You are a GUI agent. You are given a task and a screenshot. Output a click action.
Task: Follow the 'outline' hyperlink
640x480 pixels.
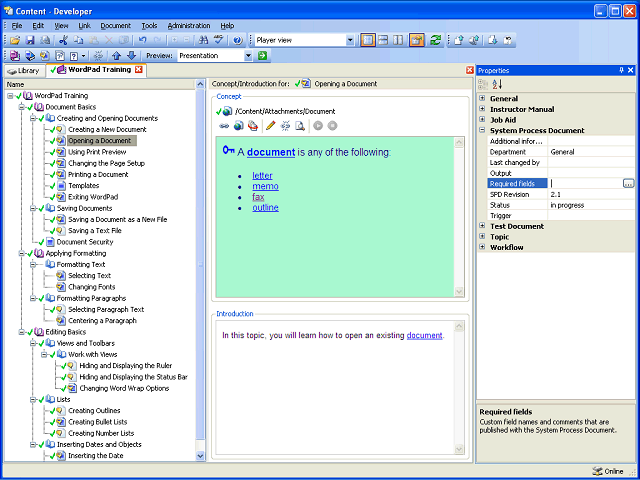(x=265, y=207)
